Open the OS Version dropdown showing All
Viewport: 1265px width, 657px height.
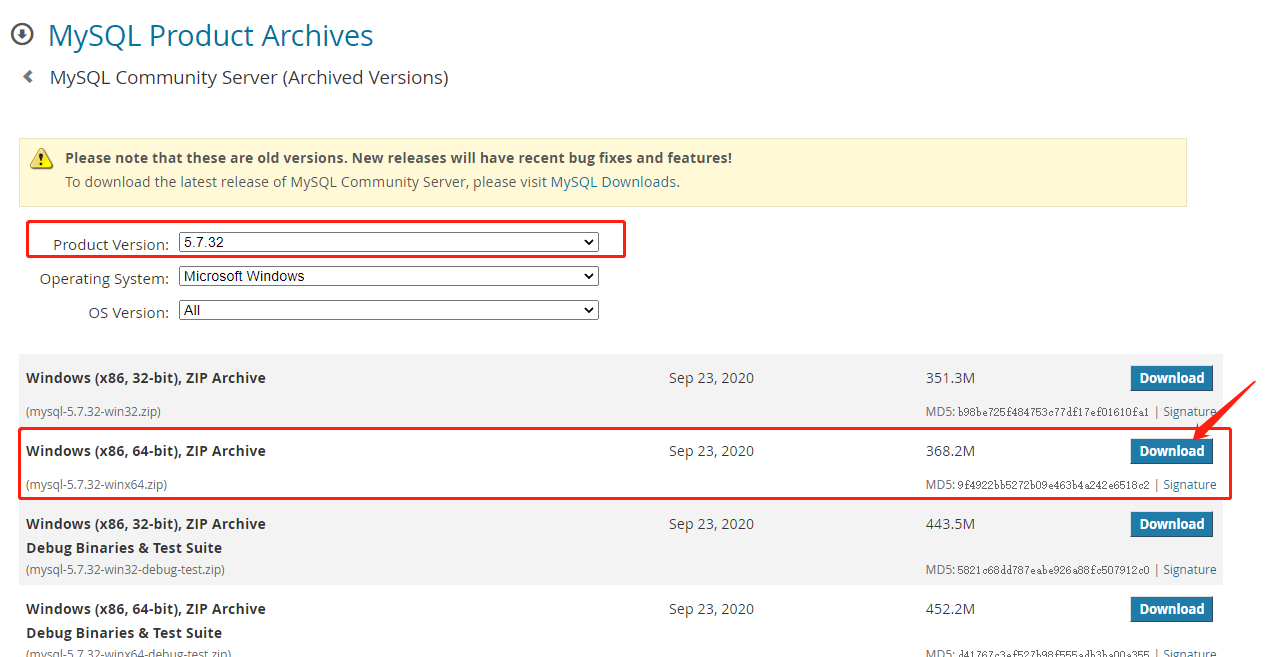(x=389, y=310)
